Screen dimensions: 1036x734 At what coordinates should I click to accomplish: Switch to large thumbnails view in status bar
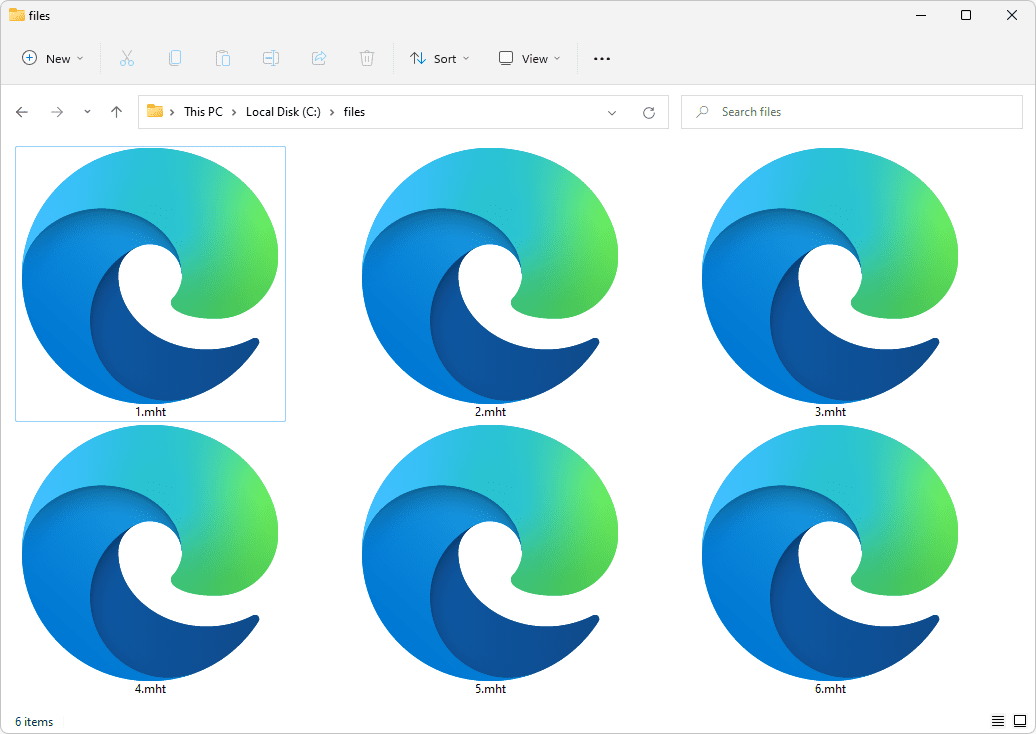1020,721
